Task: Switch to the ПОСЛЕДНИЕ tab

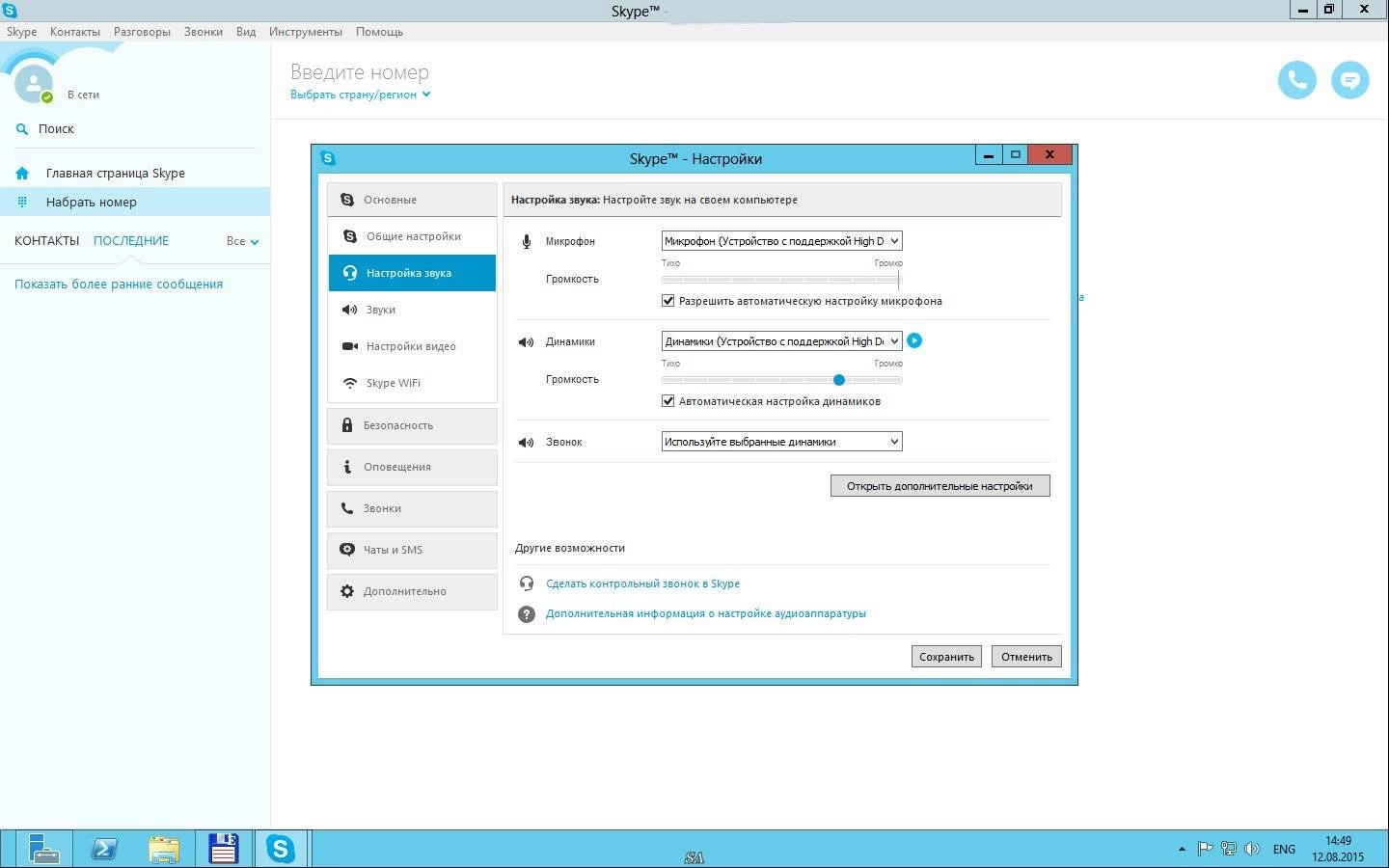Action: (131, 241)
